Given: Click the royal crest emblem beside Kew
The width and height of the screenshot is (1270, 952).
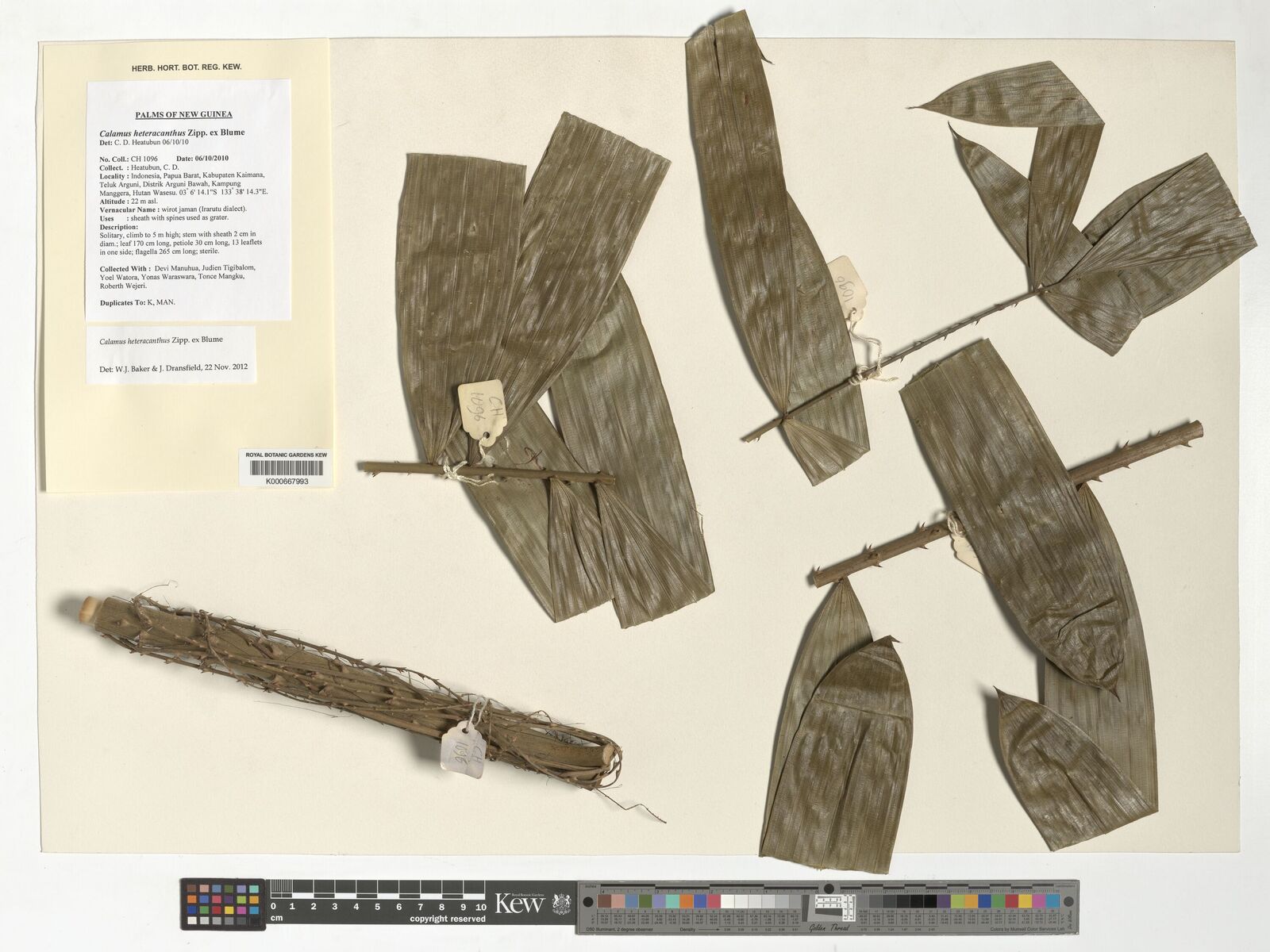Looking at the screenshot, I should coord(561,904).
